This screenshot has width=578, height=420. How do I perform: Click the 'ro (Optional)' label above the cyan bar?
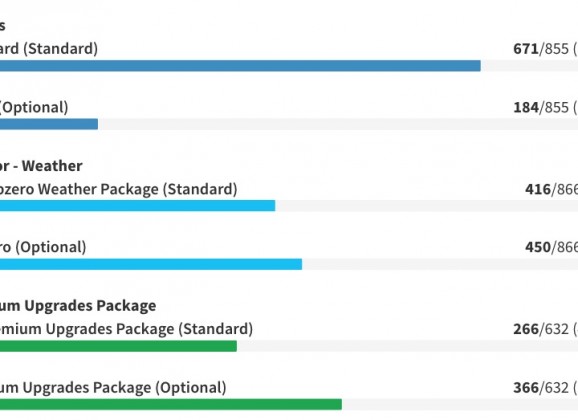[43, 247]
